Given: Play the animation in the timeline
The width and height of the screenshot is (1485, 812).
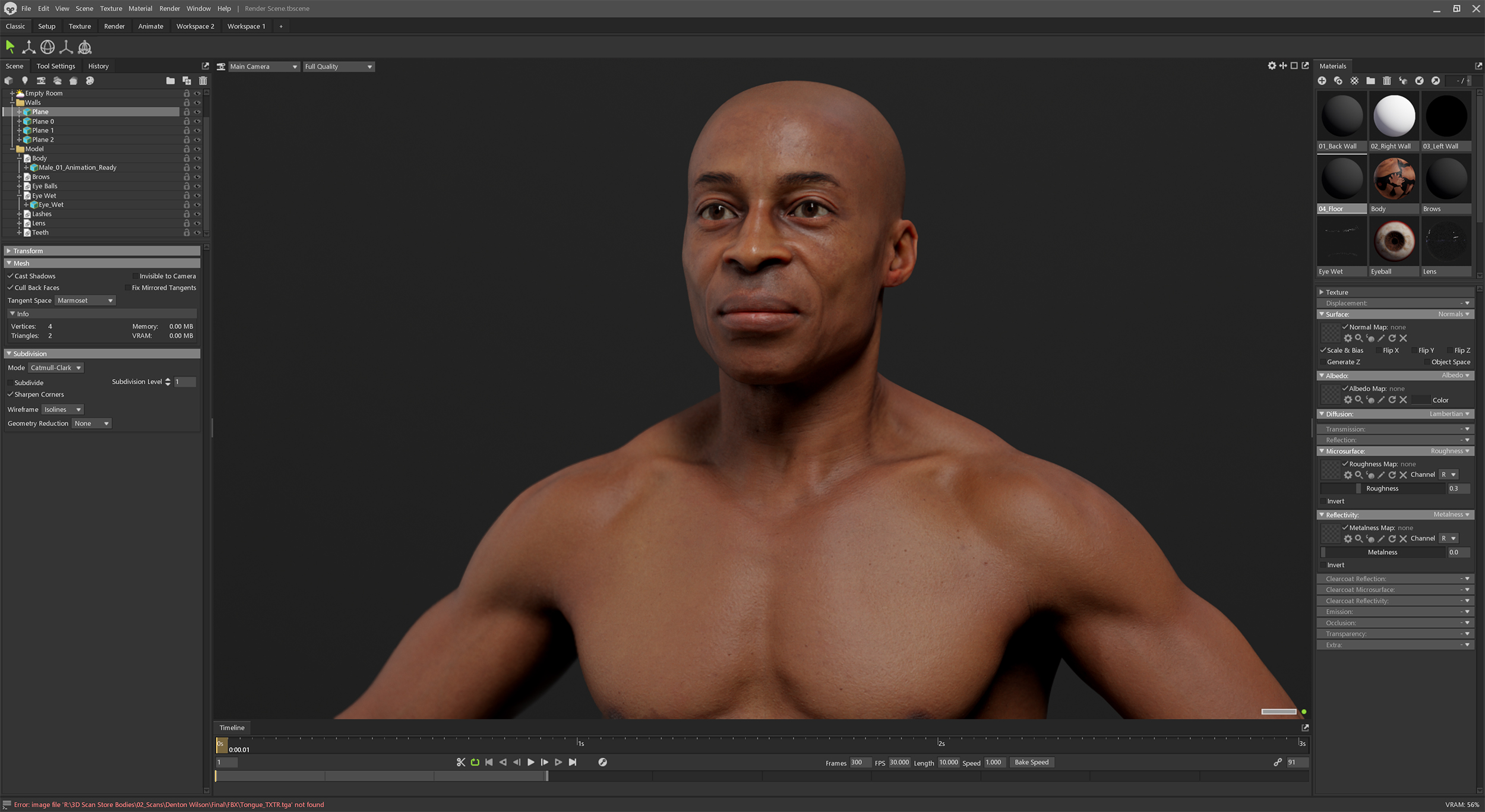Looking at the screenshot, I should (x=530, y=762).
